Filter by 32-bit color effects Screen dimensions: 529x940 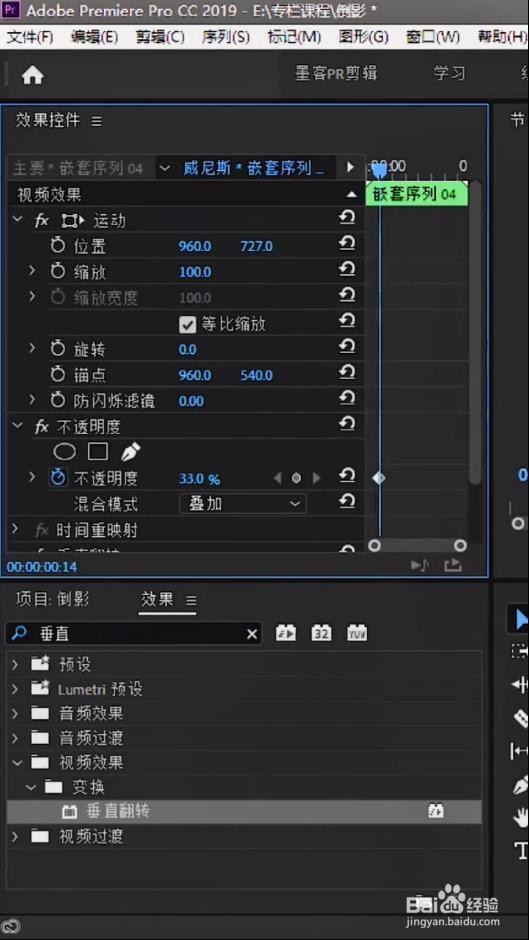tap(321, 633)
